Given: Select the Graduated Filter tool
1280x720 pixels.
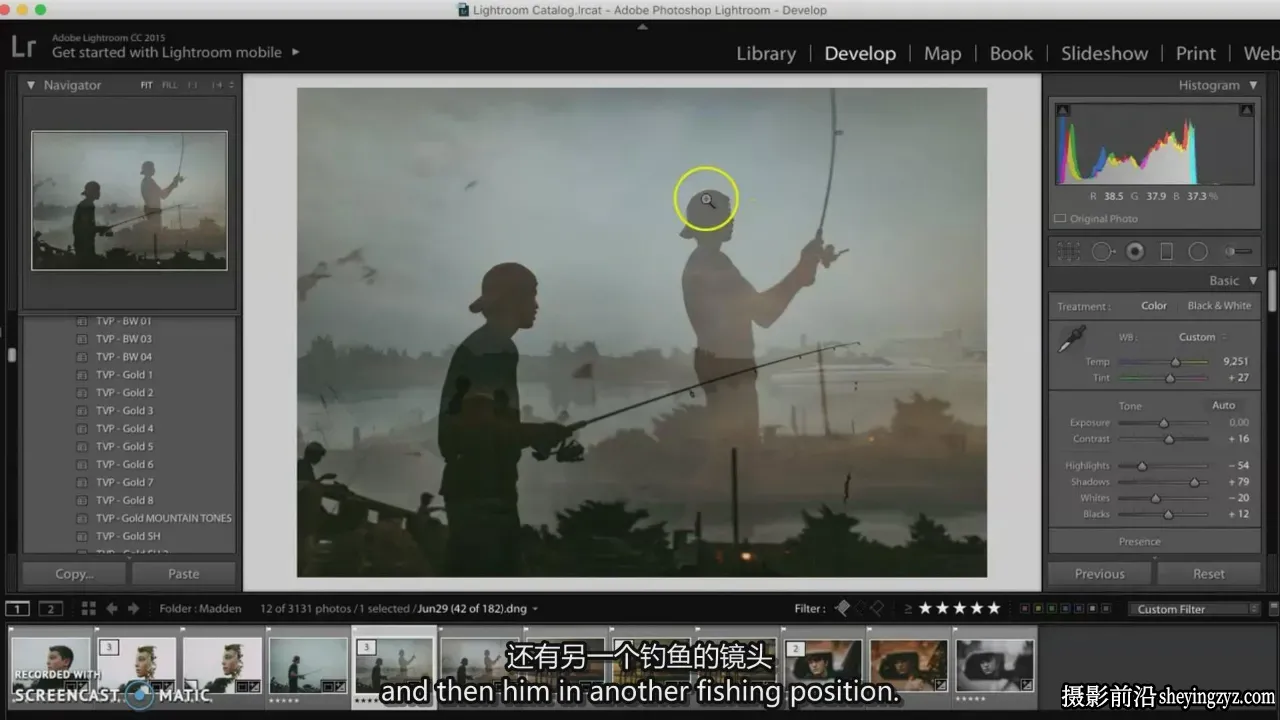Looking at the screenshot, I should (x=1166, y=252).
